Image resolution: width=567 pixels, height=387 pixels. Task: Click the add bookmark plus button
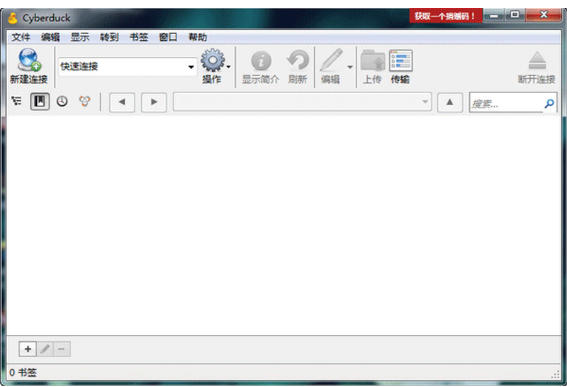(28, 349)
